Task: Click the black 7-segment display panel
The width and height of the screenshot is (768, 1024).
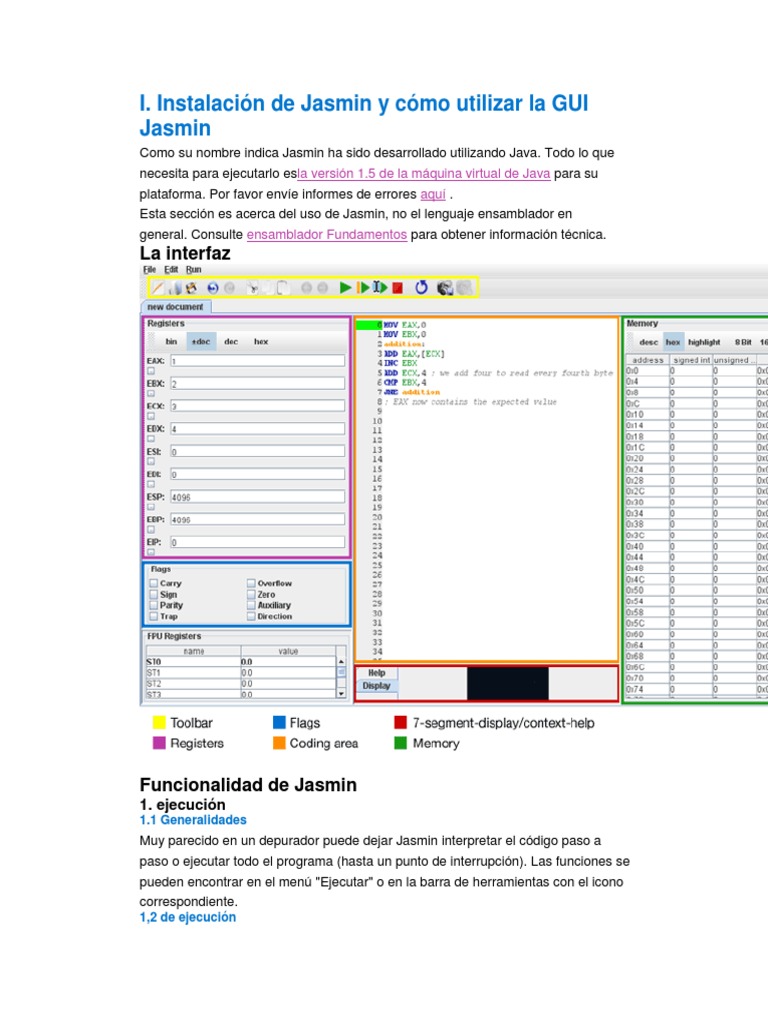Action: (x=507, y=683)
